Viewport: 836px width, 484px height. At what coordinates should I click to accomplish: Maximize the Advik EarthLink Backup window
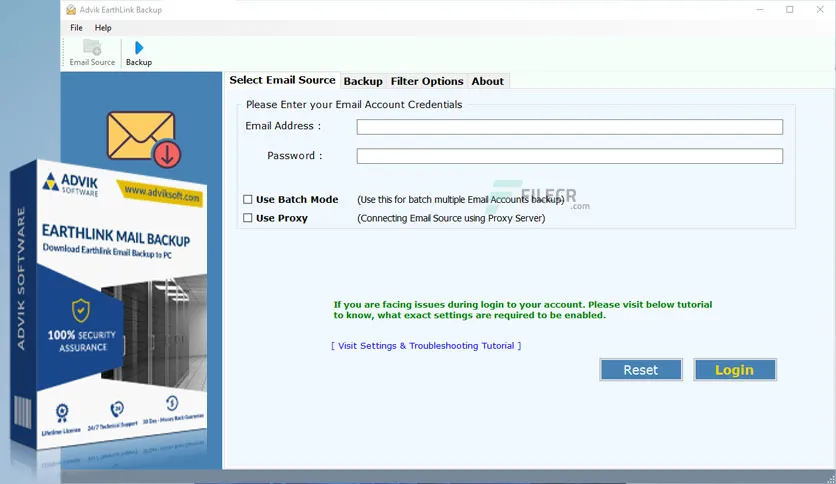point(790,10)
